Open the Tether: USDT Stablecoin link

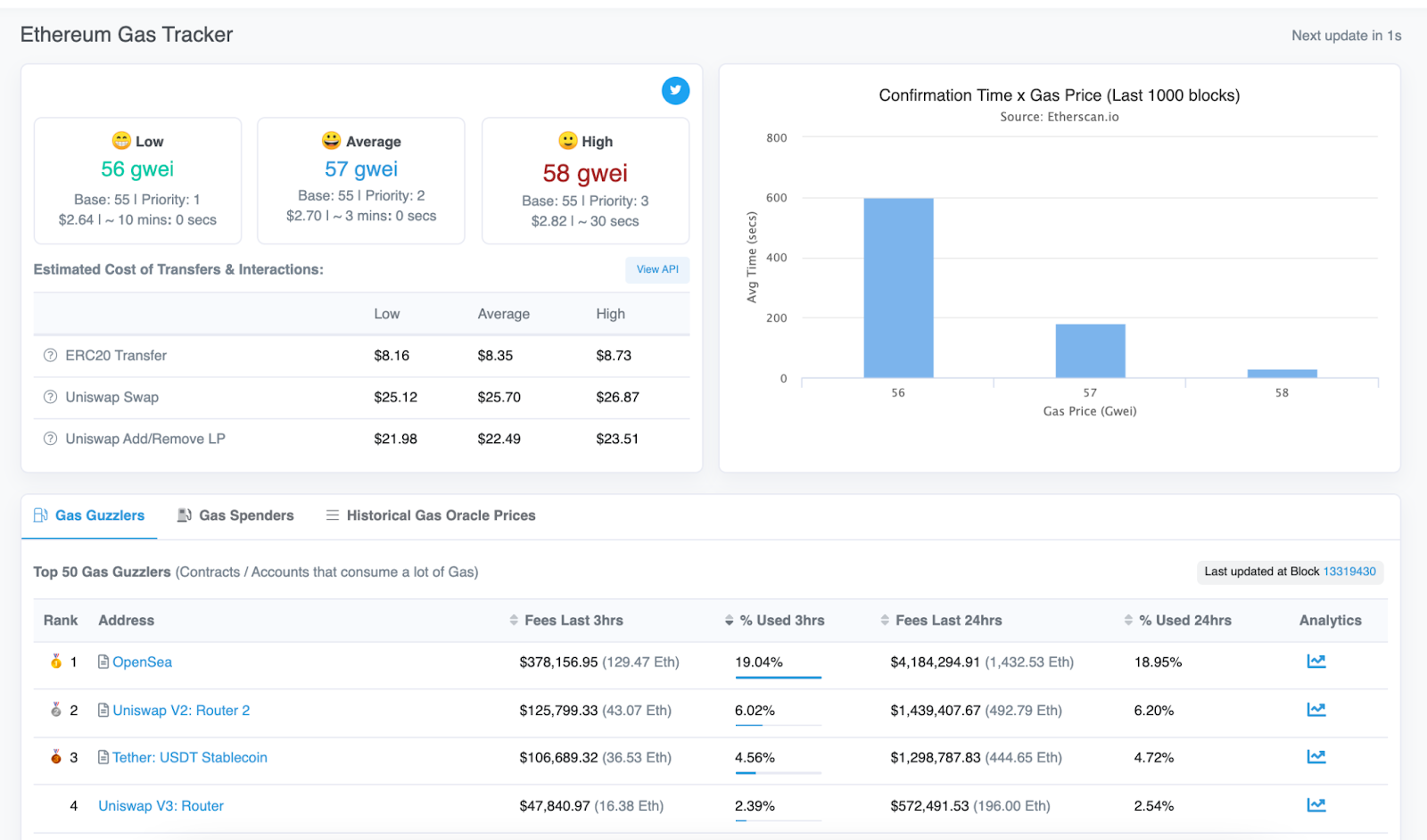click(x=190, y=758)
